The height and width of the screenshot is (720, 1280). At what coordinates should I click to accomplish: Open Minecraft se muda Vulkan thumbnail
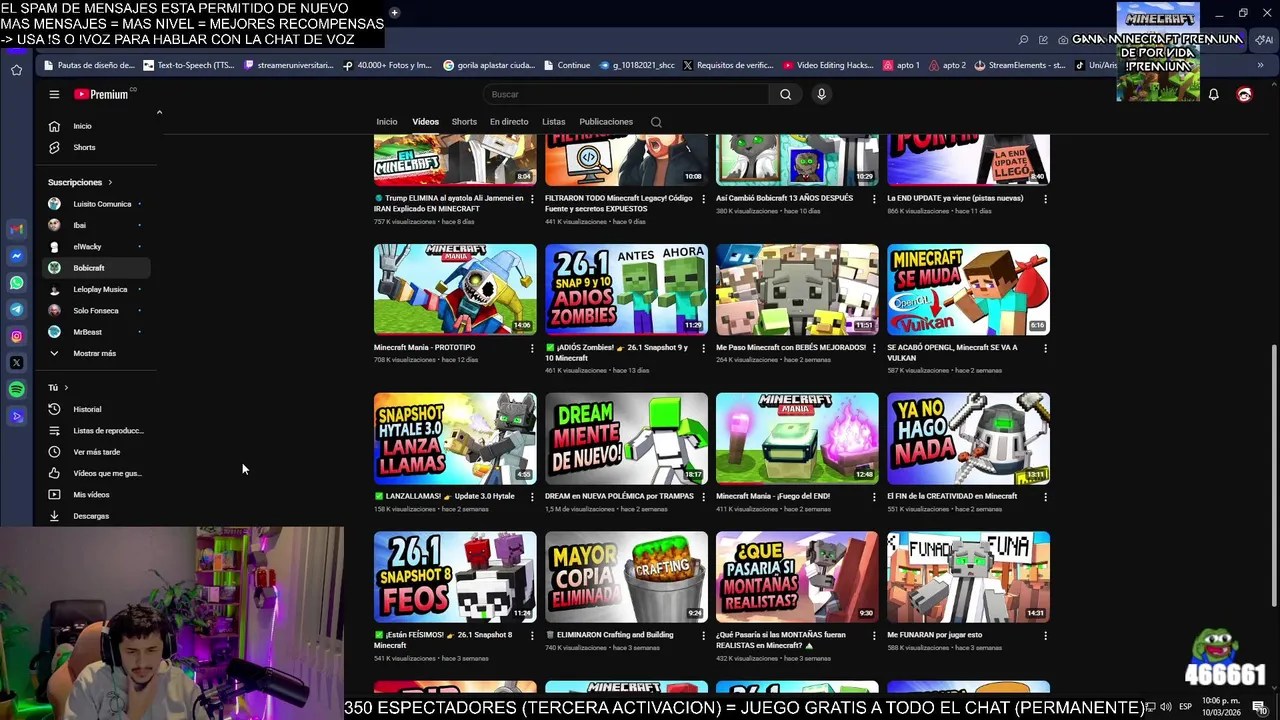click(968, 289)
